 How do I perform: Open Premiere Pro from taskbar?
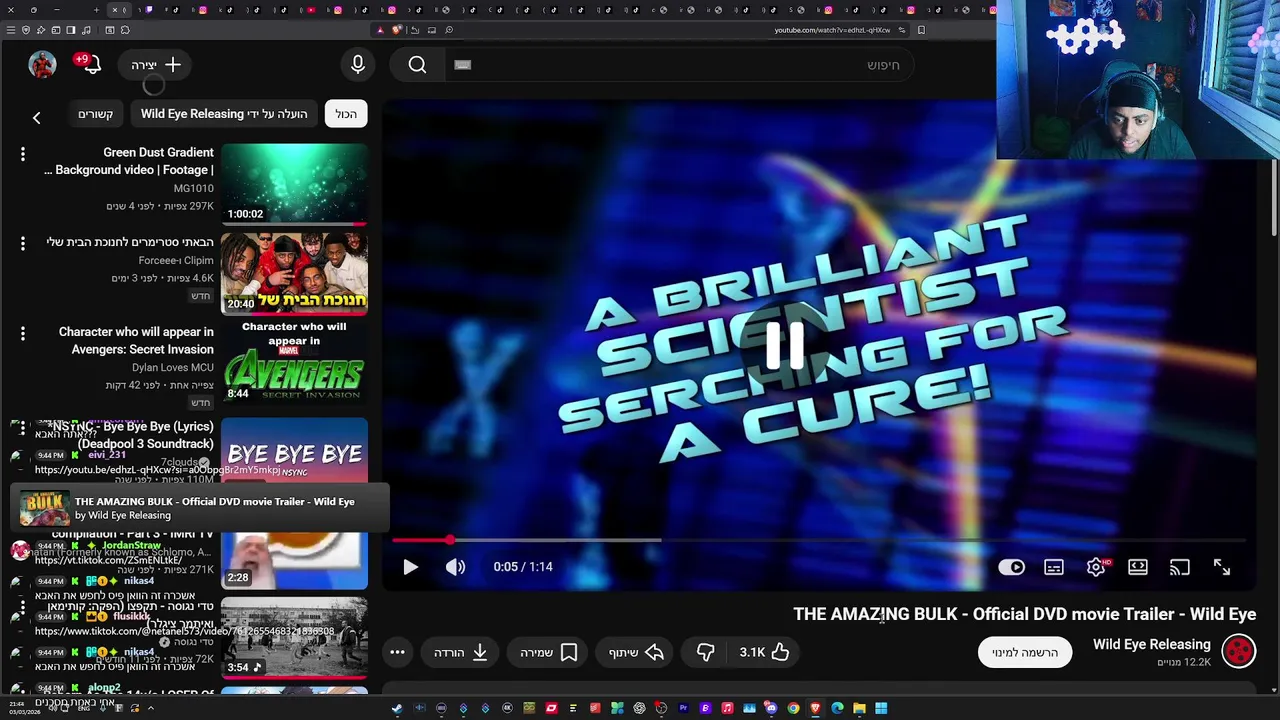click(683, 708)
